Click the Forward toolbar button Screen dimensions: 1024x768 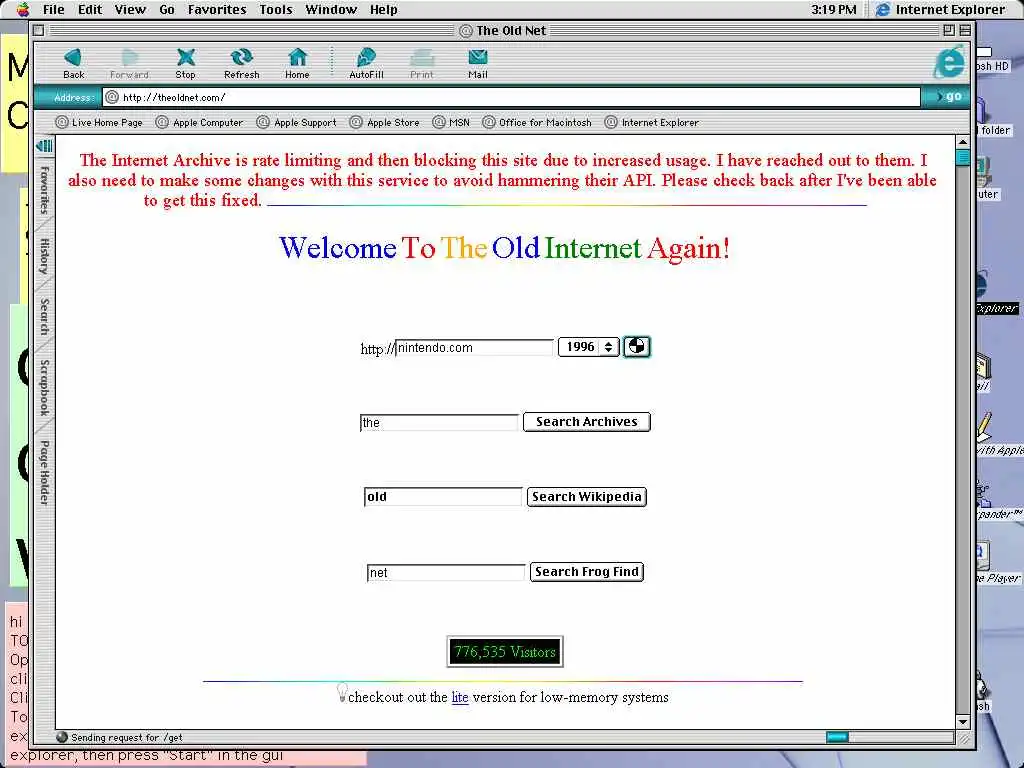point(129,63)
